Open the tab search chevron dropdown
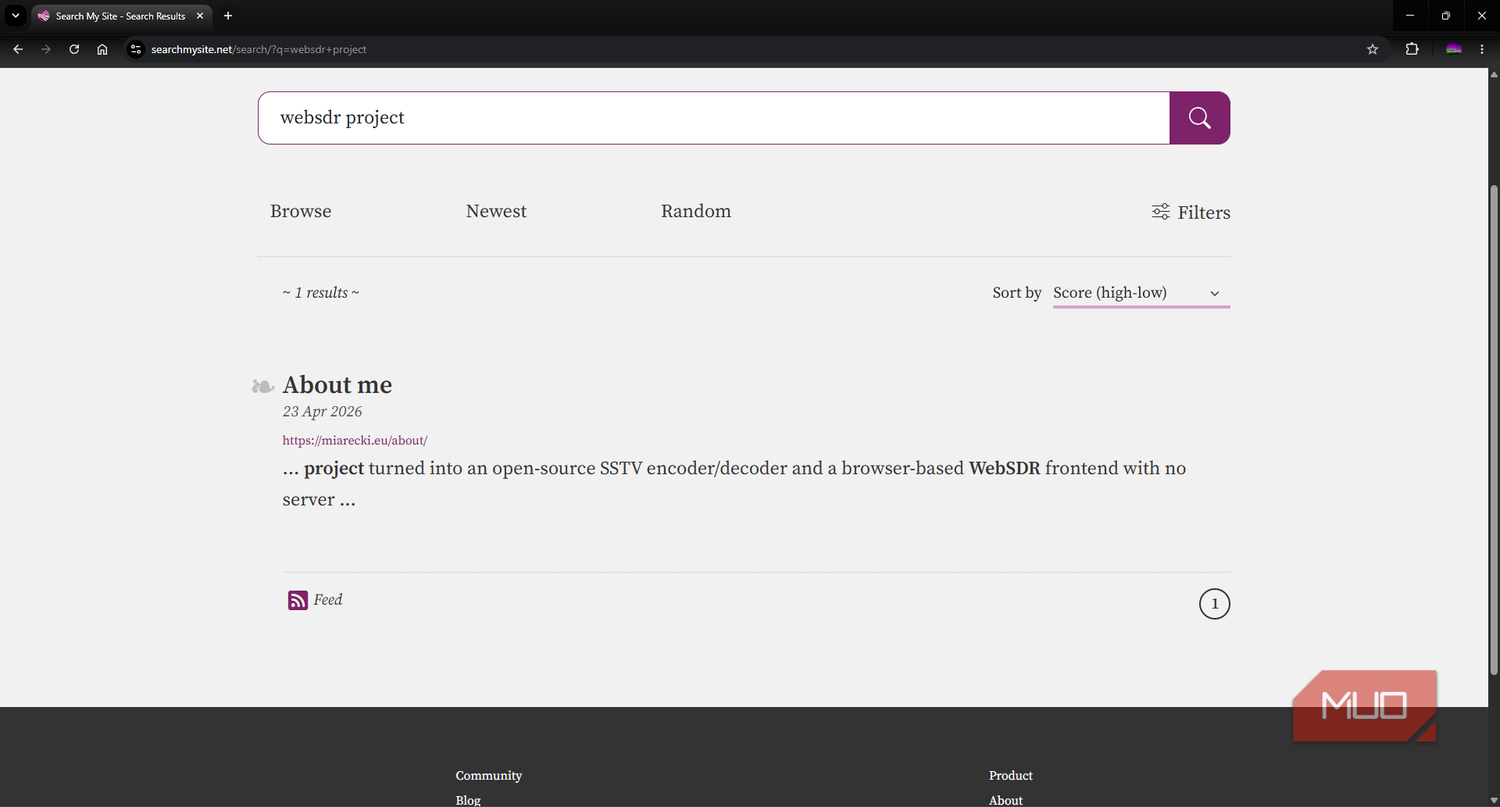 (15, 16)
